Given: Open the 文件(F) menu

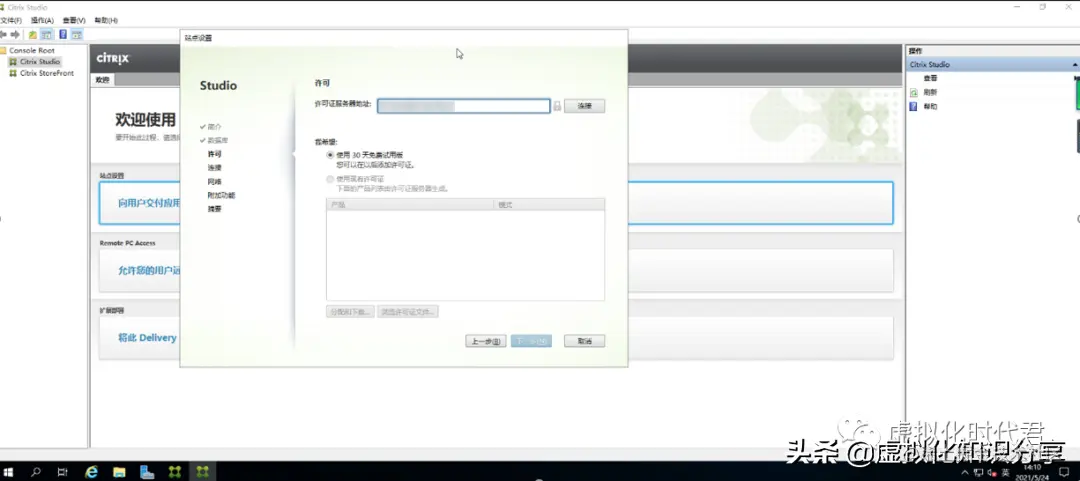Looking at the screenshot, I should point(11,21).
